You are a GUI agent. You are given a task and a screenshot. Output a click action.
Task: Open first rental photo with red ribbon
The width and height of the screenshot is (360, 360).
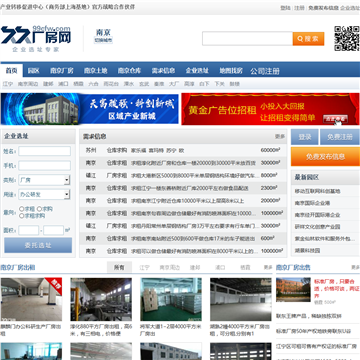click(31, 299)
